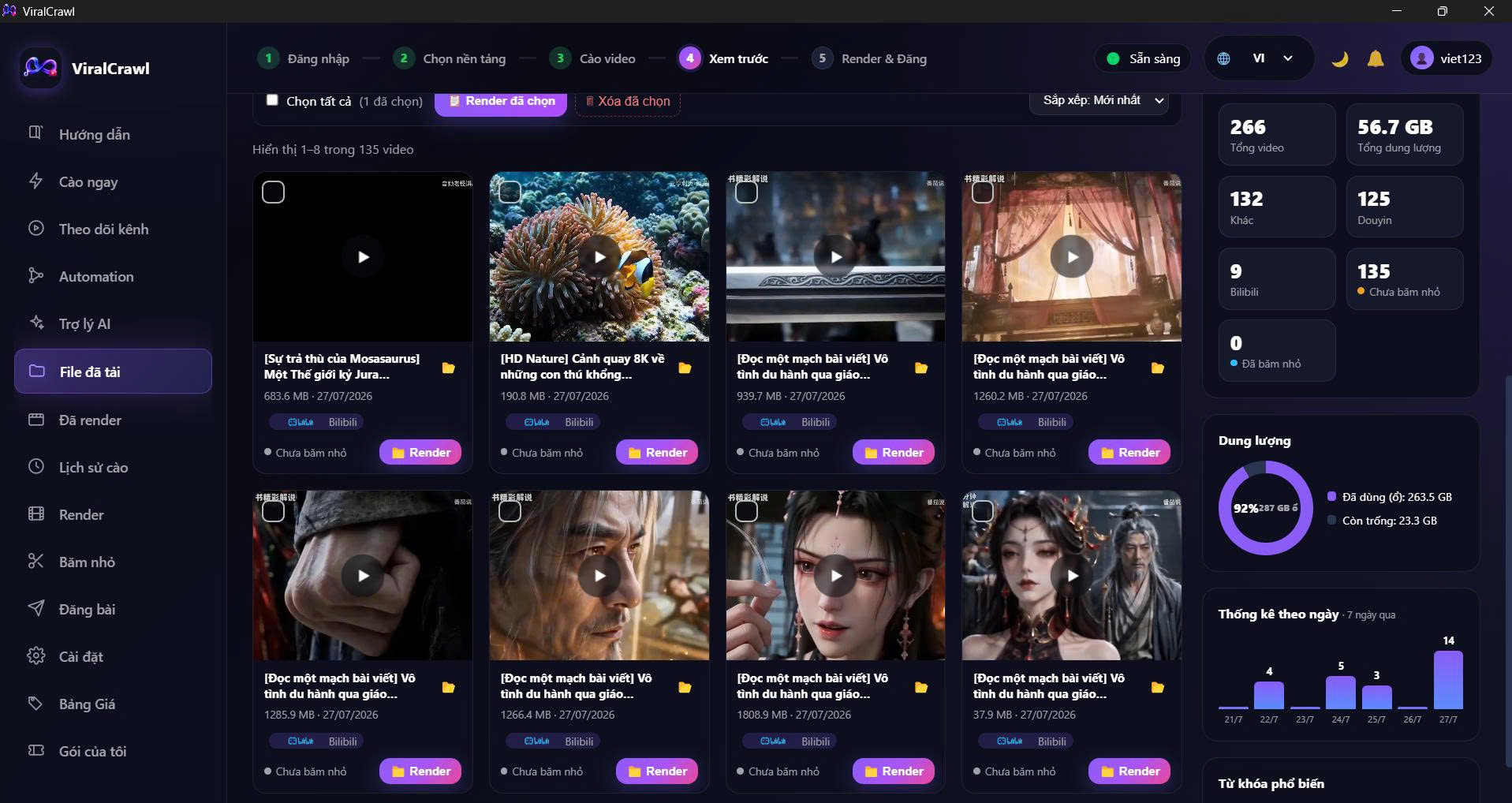Click folder icon on the 939.7 MB video
The image size is (1512, 803).
(920, 368)
